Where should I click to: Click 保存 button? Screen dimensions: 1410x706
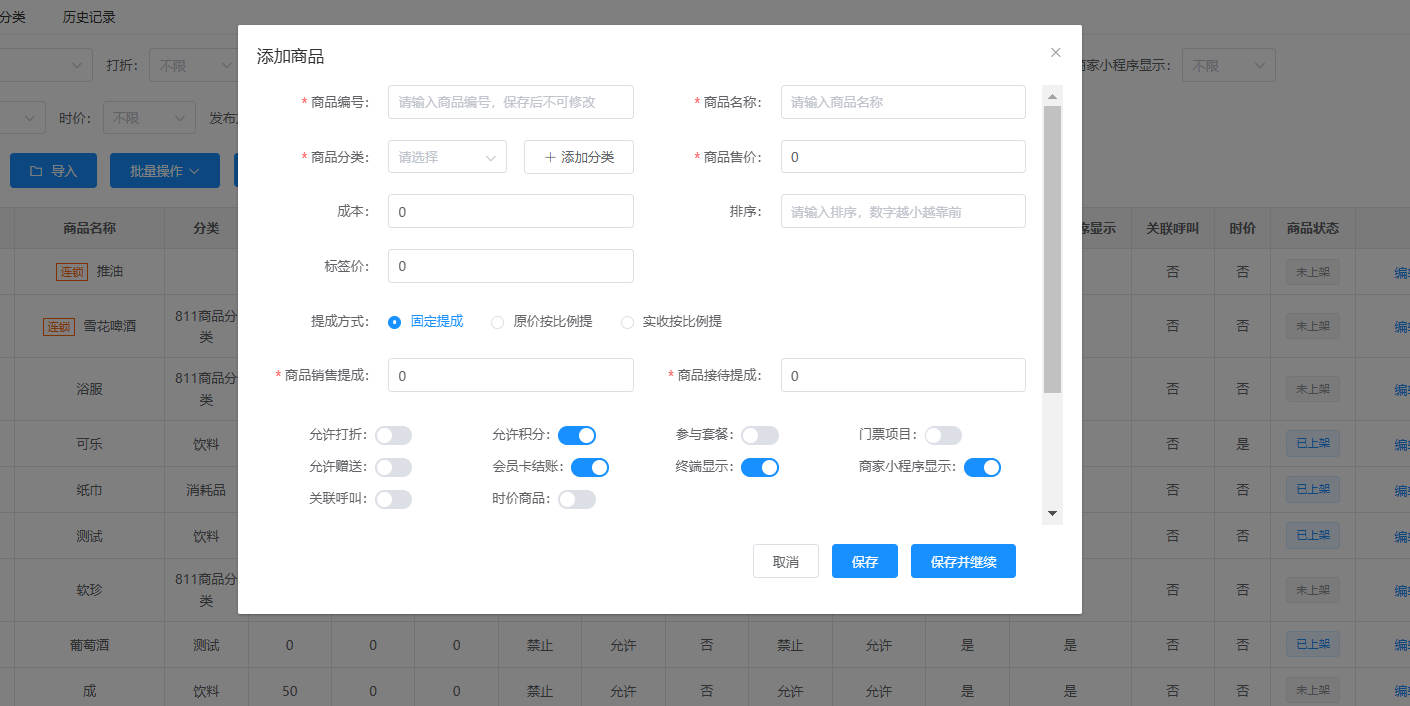[865, 562]
